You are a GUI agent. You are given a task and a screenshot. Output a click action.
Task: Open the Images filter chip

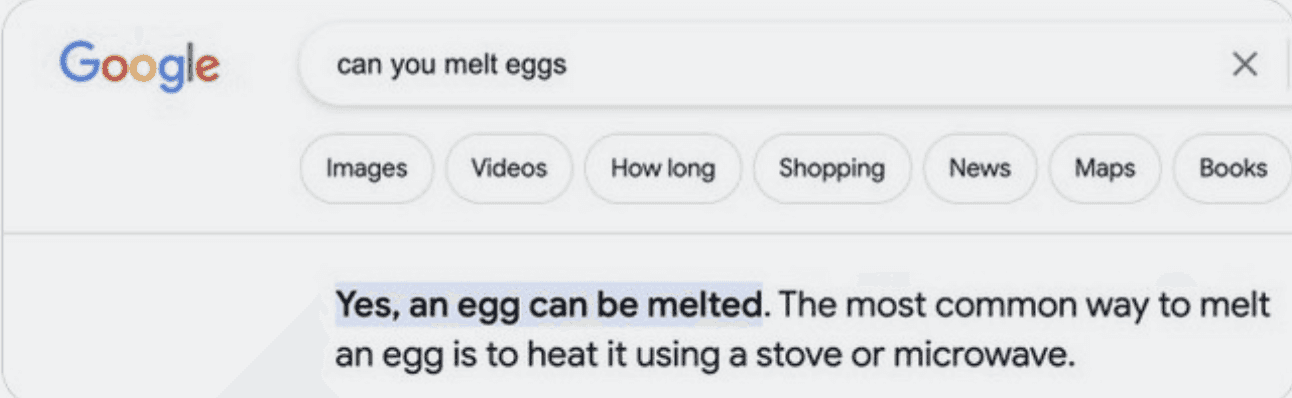tap(367, 168)
